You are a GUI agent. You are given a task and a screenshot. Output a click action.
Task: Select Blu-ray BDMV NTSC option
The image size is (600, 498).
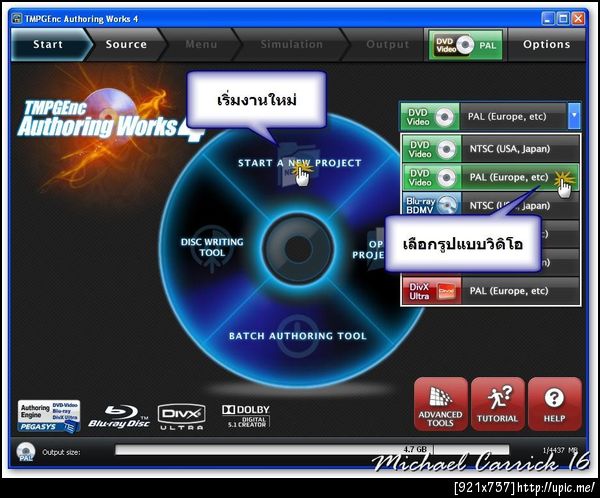tap(491, 204)
